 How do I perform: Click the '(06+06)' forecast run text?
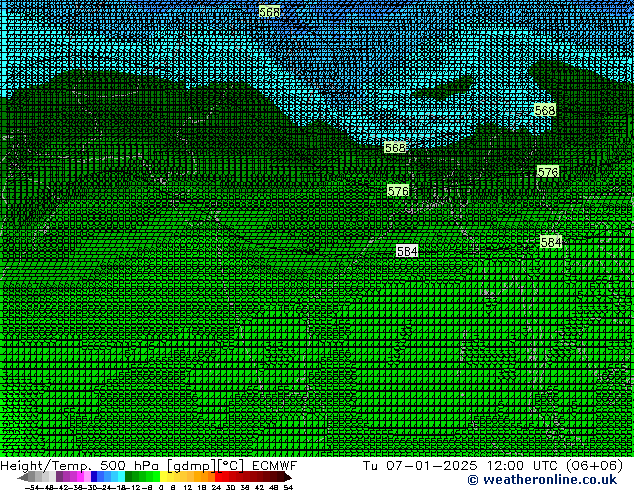594,465
